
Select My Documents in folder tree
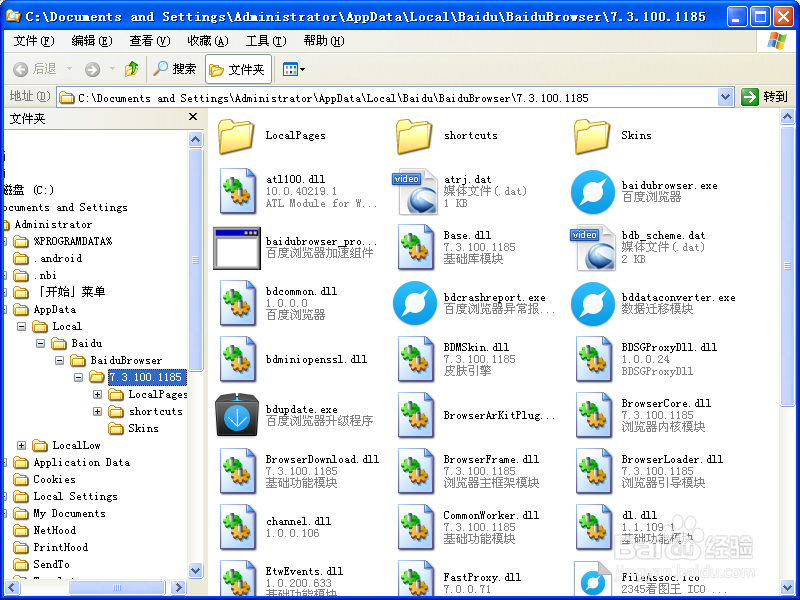tap(69, 513)
